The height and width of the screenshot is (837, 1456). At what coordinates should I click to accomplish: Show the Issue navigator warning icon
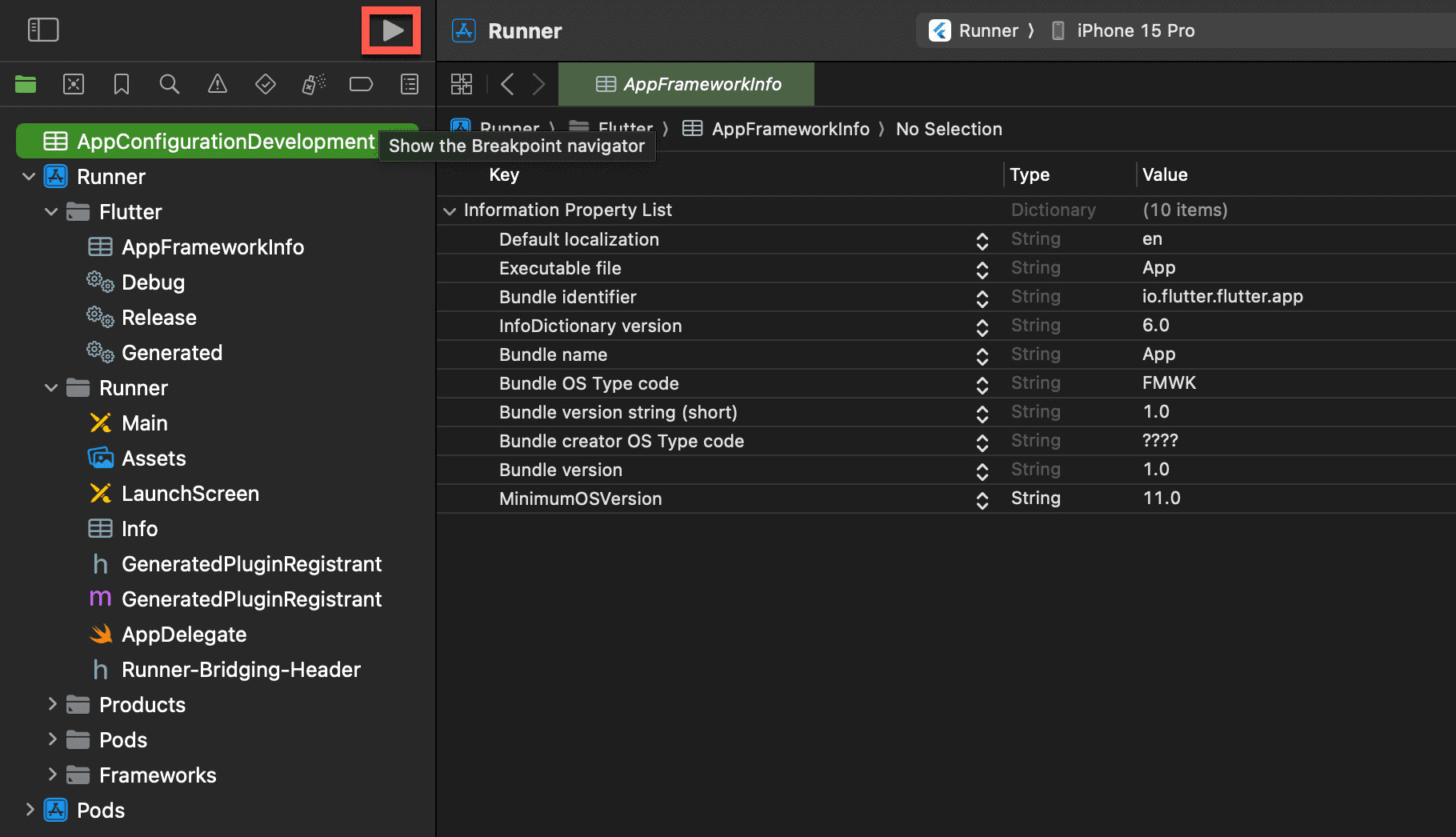coord(218,84)
